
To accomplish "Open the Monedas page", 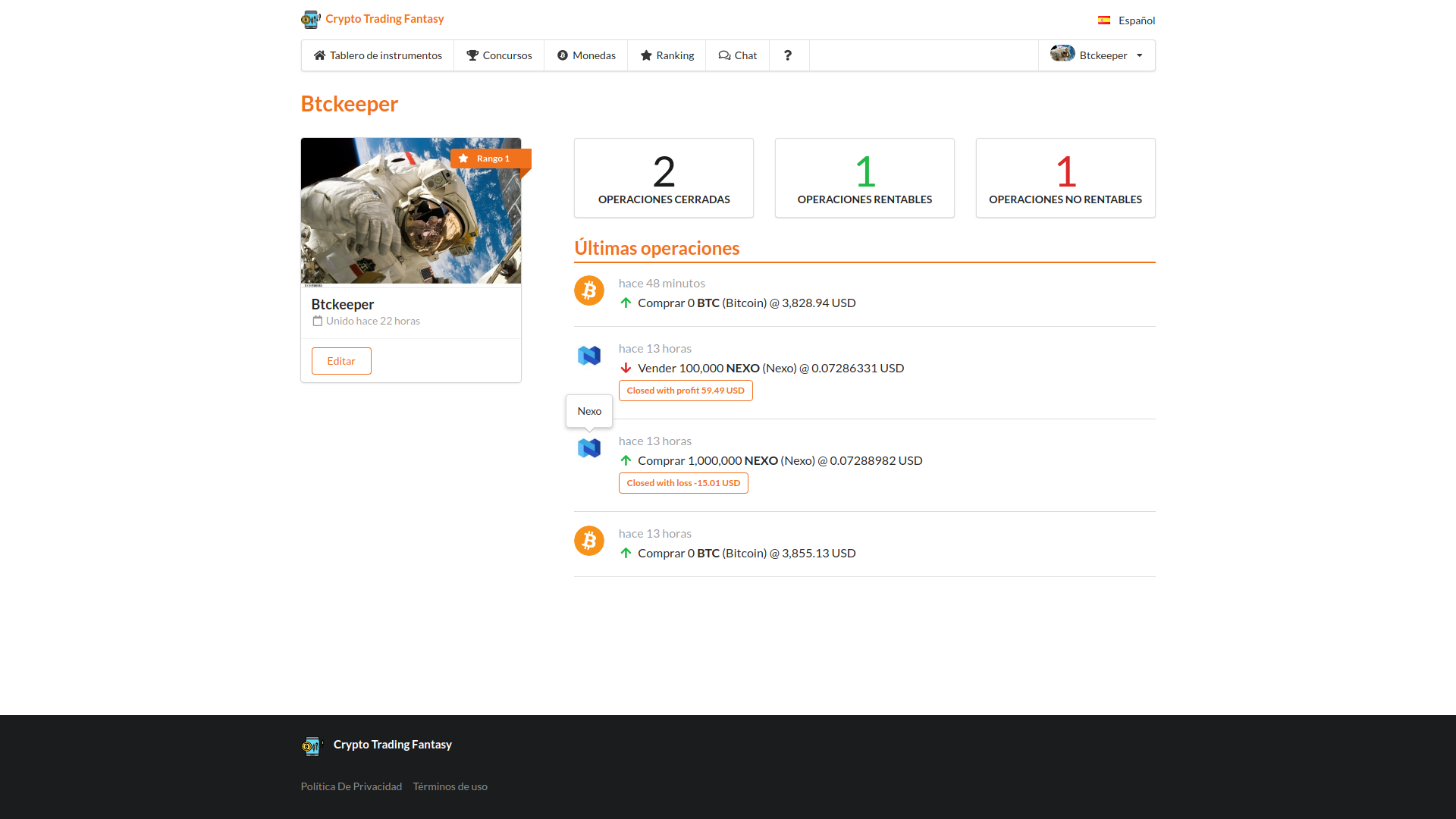I will coord(586,55).
